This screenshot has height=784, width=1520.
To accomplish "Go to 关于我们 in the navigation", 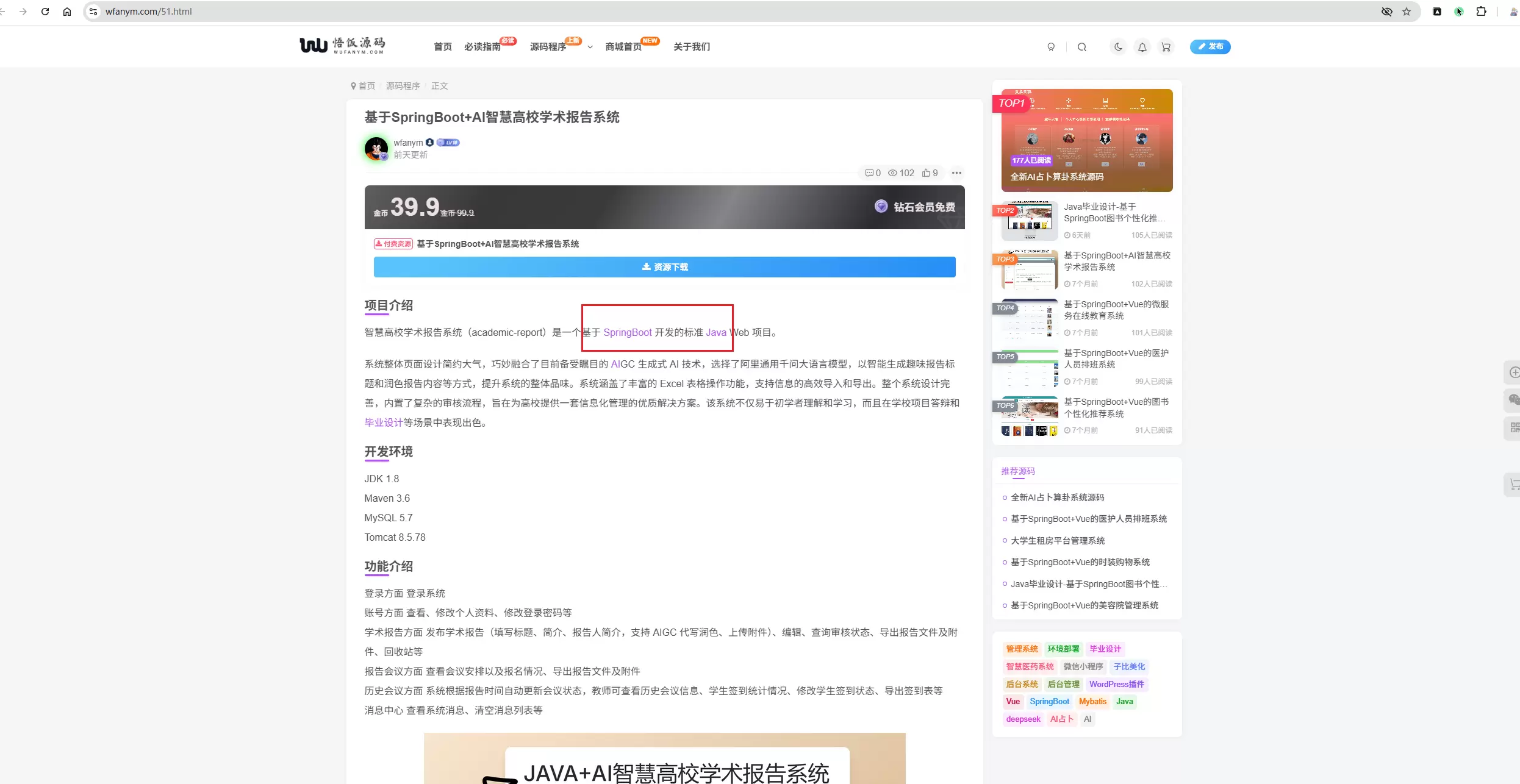I will click(692, 47).
